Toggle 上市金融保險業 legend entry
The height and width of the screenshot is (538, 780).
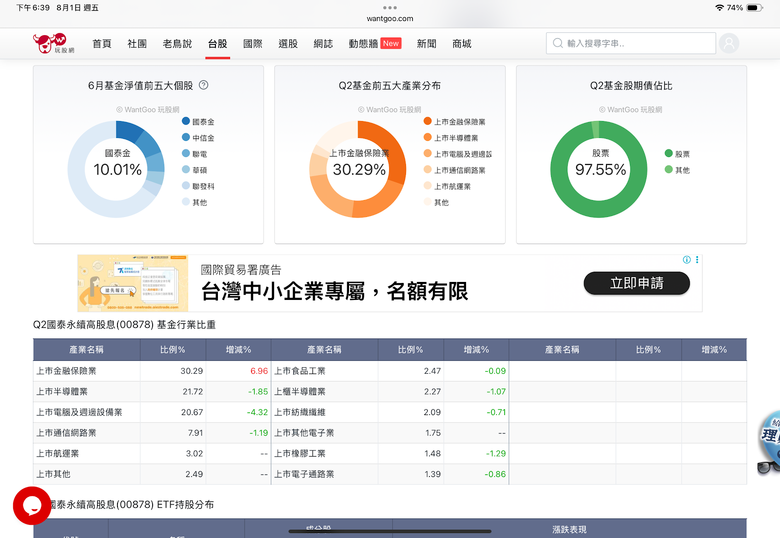tap(455, 121)
